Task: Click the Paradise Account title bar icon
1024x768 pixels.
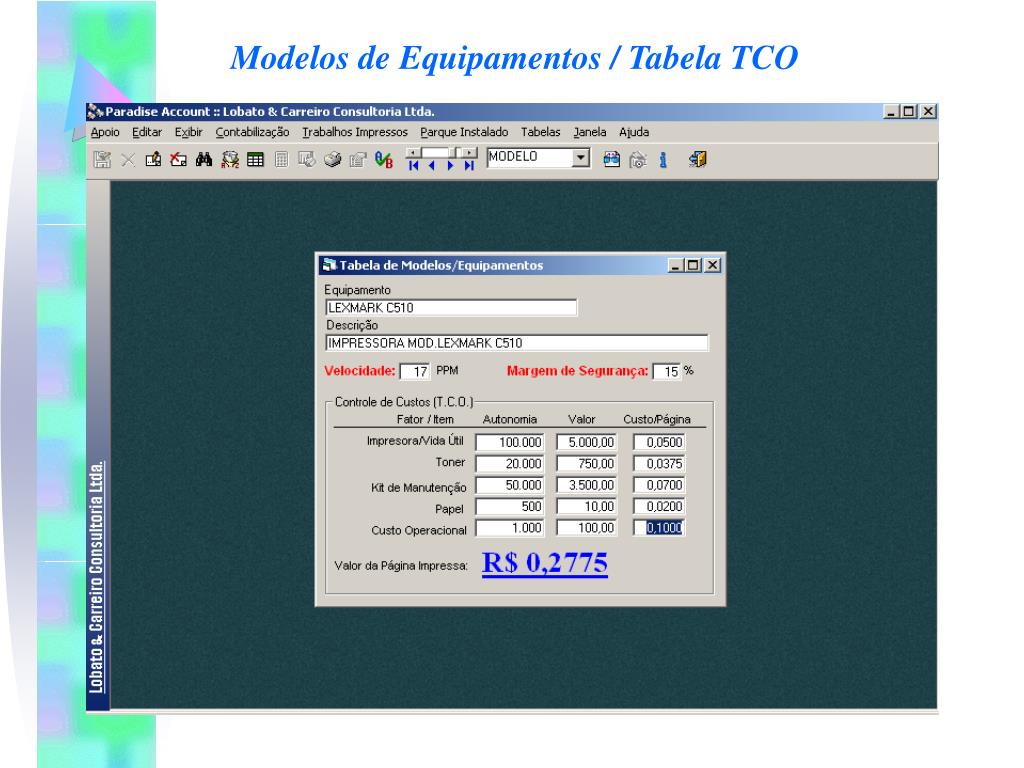Action: click(x=96, y=112)
